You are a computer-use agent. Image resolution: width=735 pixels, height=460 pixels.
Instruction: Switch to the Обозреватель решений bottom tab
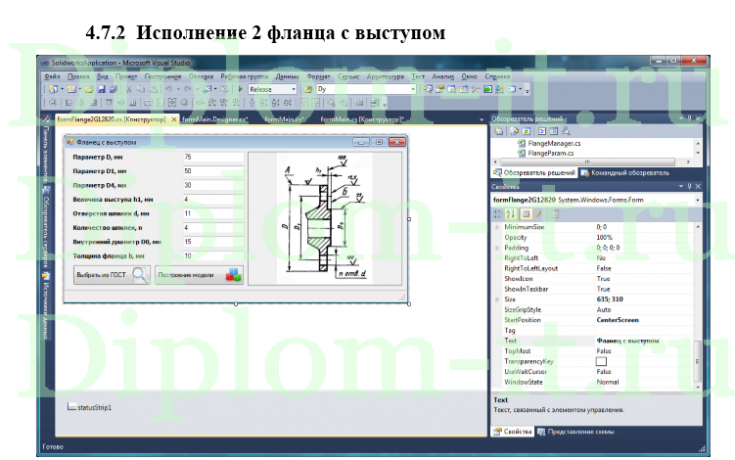(534, 173)
